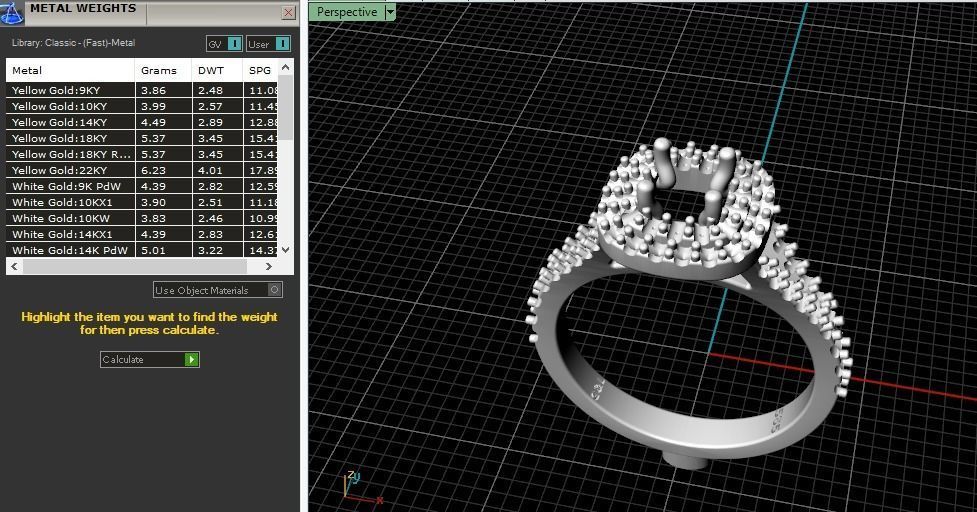977x512 pixels.
Task: Click the SPG column header
Action: tap(260, 70)
